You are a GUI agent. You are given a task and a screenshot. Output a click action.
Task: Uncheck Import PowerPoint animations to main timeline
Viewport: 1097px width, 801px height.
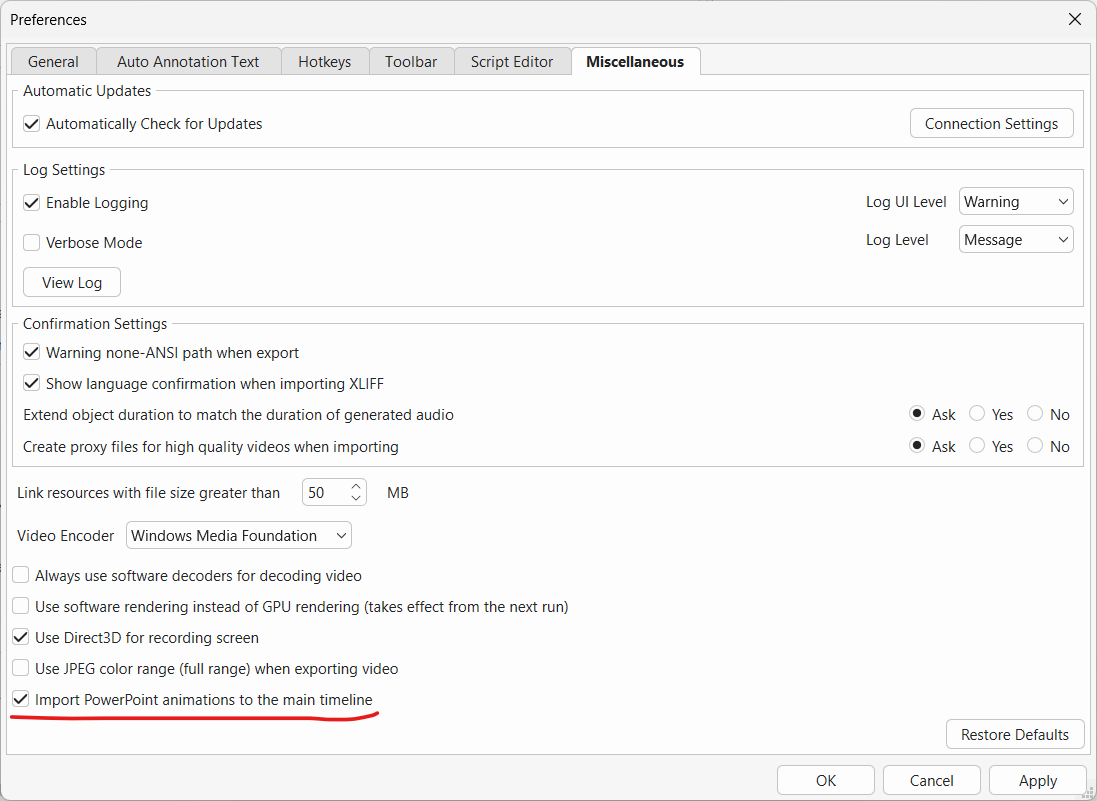pyautogui.click(x=21, y=700)
